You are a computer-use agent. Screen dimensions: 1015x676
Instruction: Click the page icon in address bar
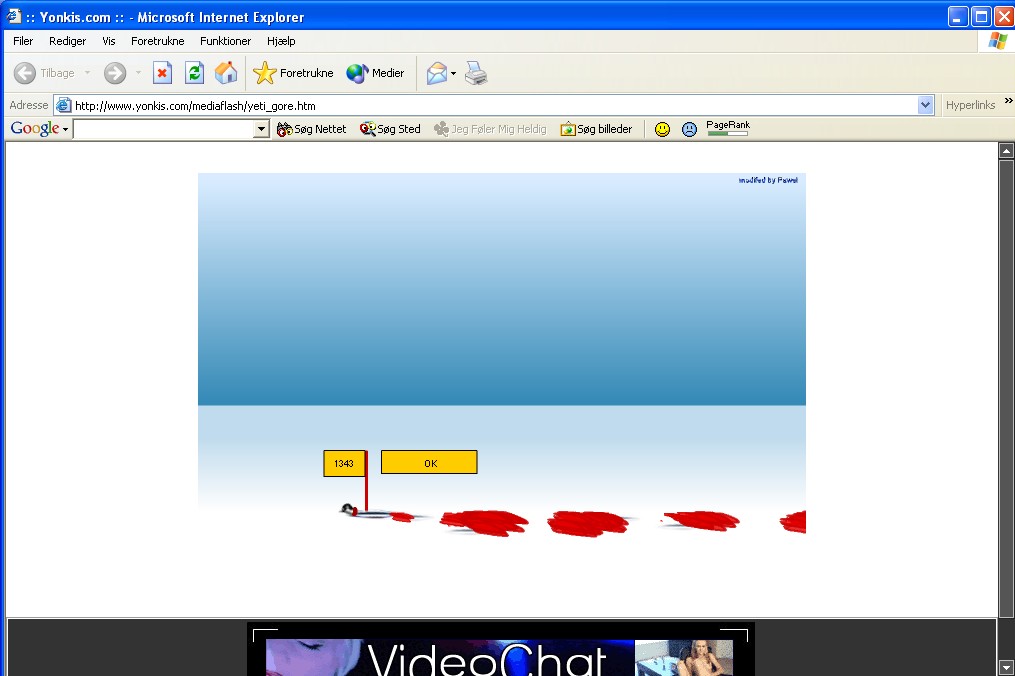tap(63, 105)
